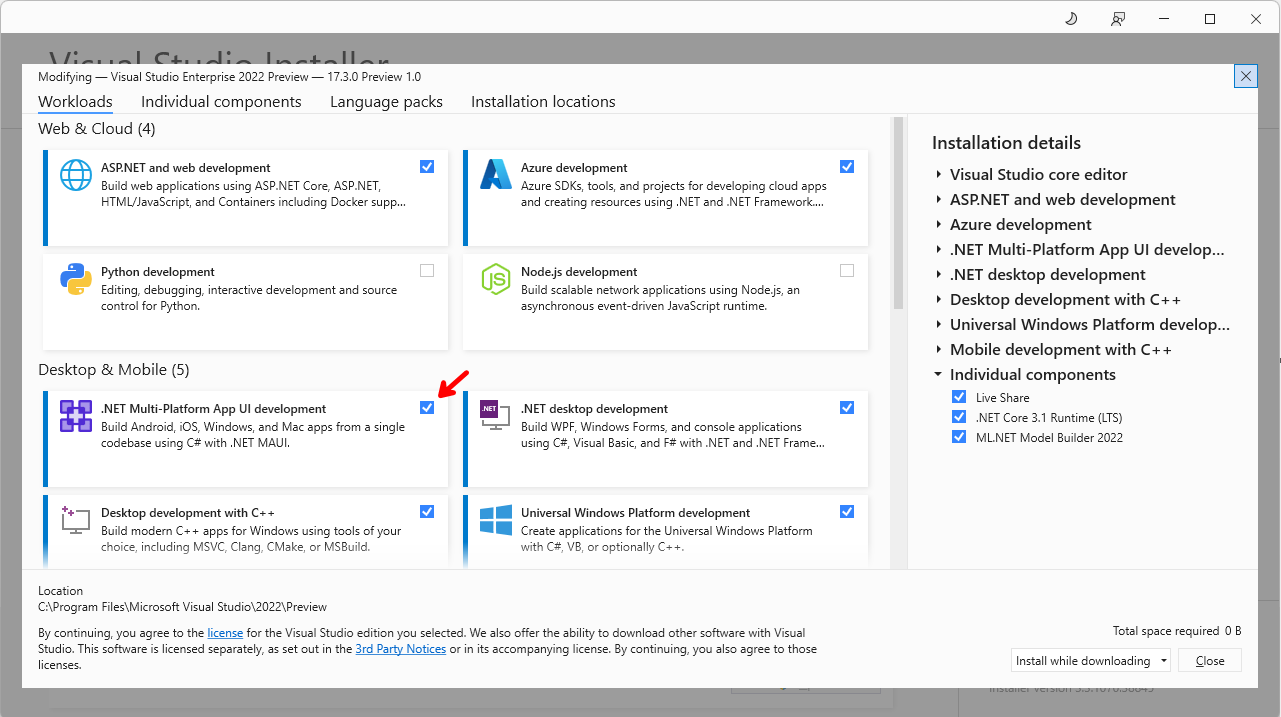Expand Visual Studio core editor details
The width and height of the screenshot is (1281, 717).
[939, 175]
